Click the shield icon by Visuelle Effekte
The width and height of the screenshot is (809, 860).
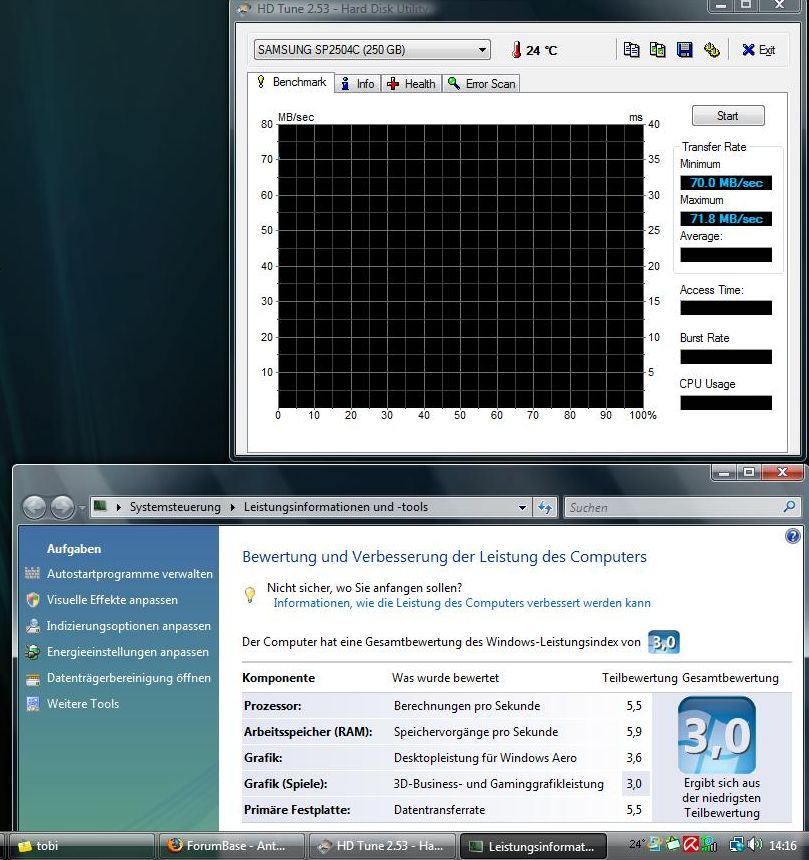click(33, 600)
